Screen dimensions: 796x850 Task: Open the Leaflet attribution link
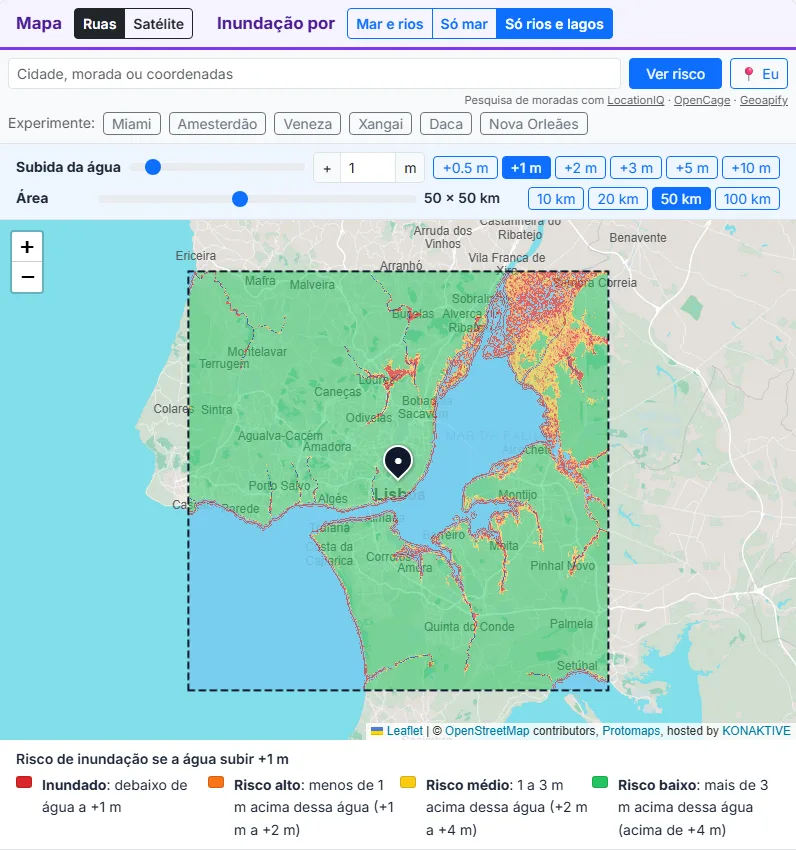pyautogui.click(x=405, y=731)
